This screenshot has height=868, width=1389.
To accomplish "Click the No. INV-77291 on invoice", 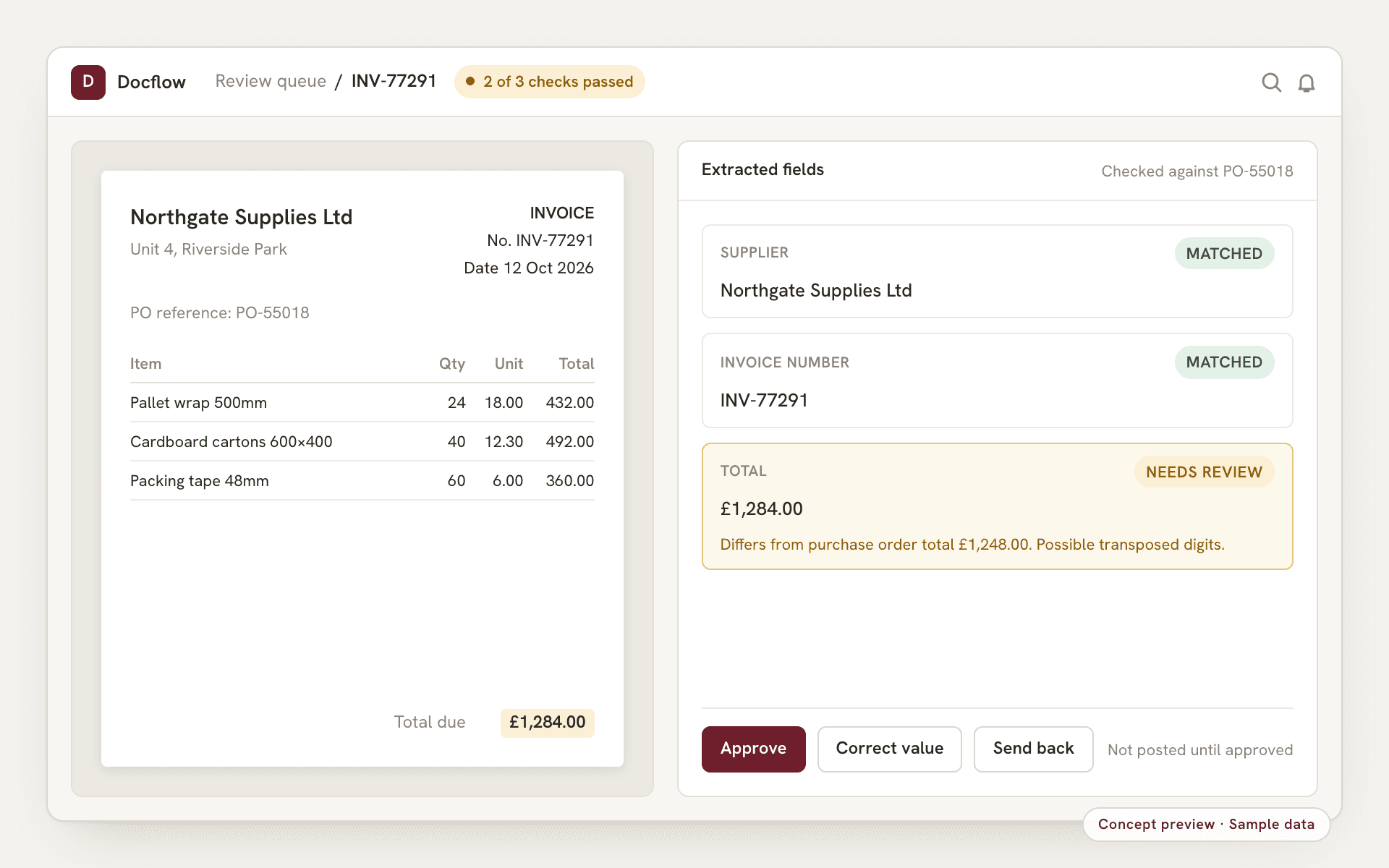I will (540, 241).
